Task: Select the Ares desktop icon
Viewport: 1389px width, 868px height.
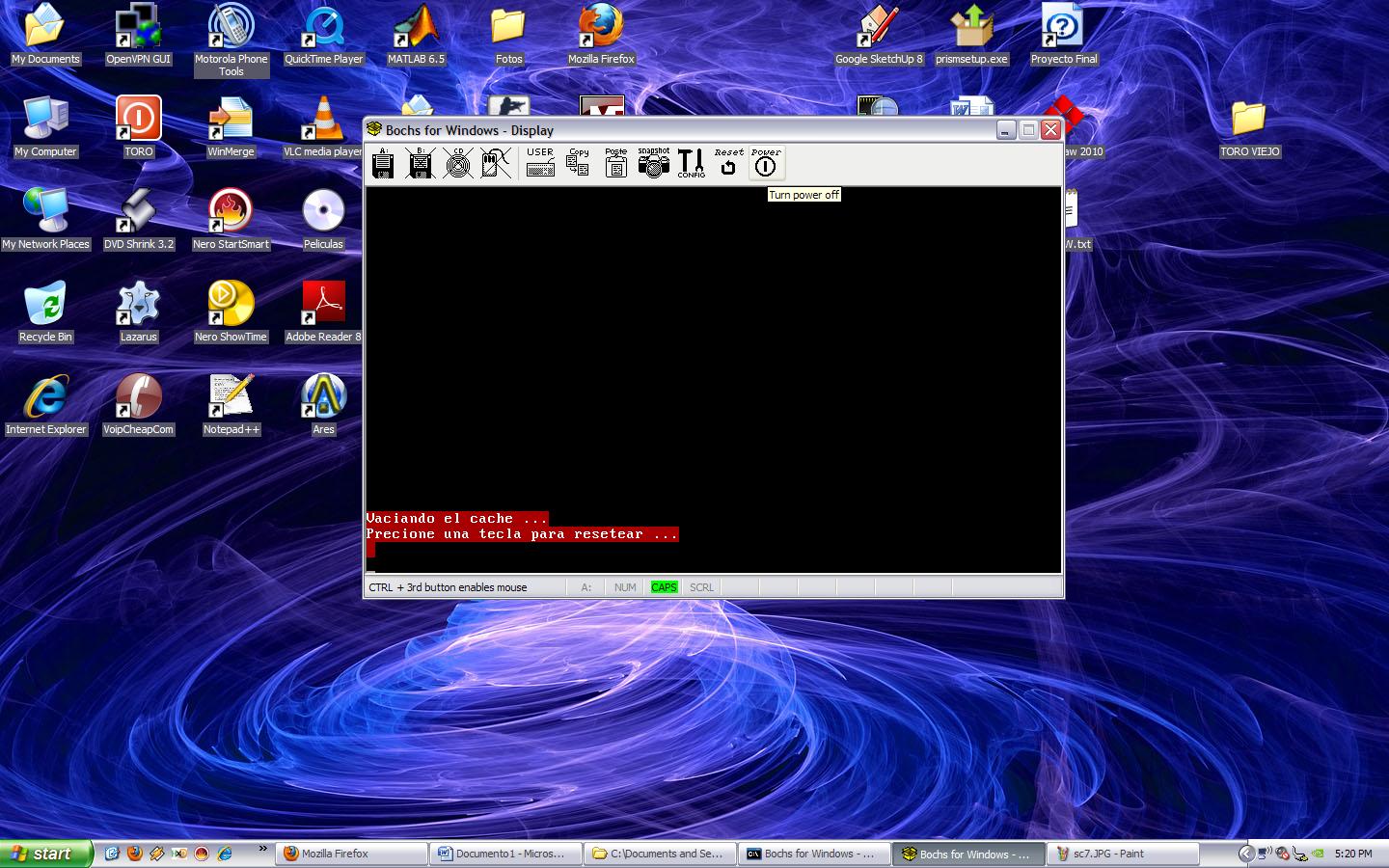Action: pyautogui.click(x=323, y=405)
